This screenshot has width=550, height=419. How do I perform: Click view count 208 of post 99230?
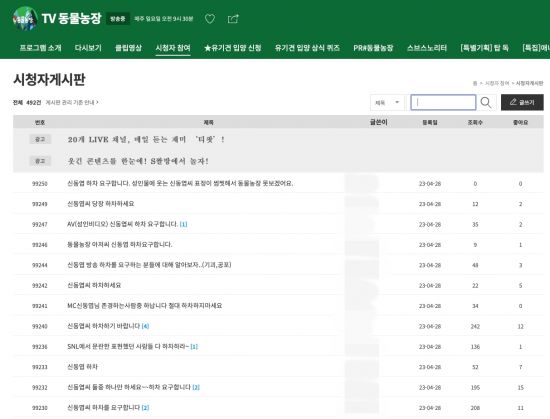[x=475, y=408]
